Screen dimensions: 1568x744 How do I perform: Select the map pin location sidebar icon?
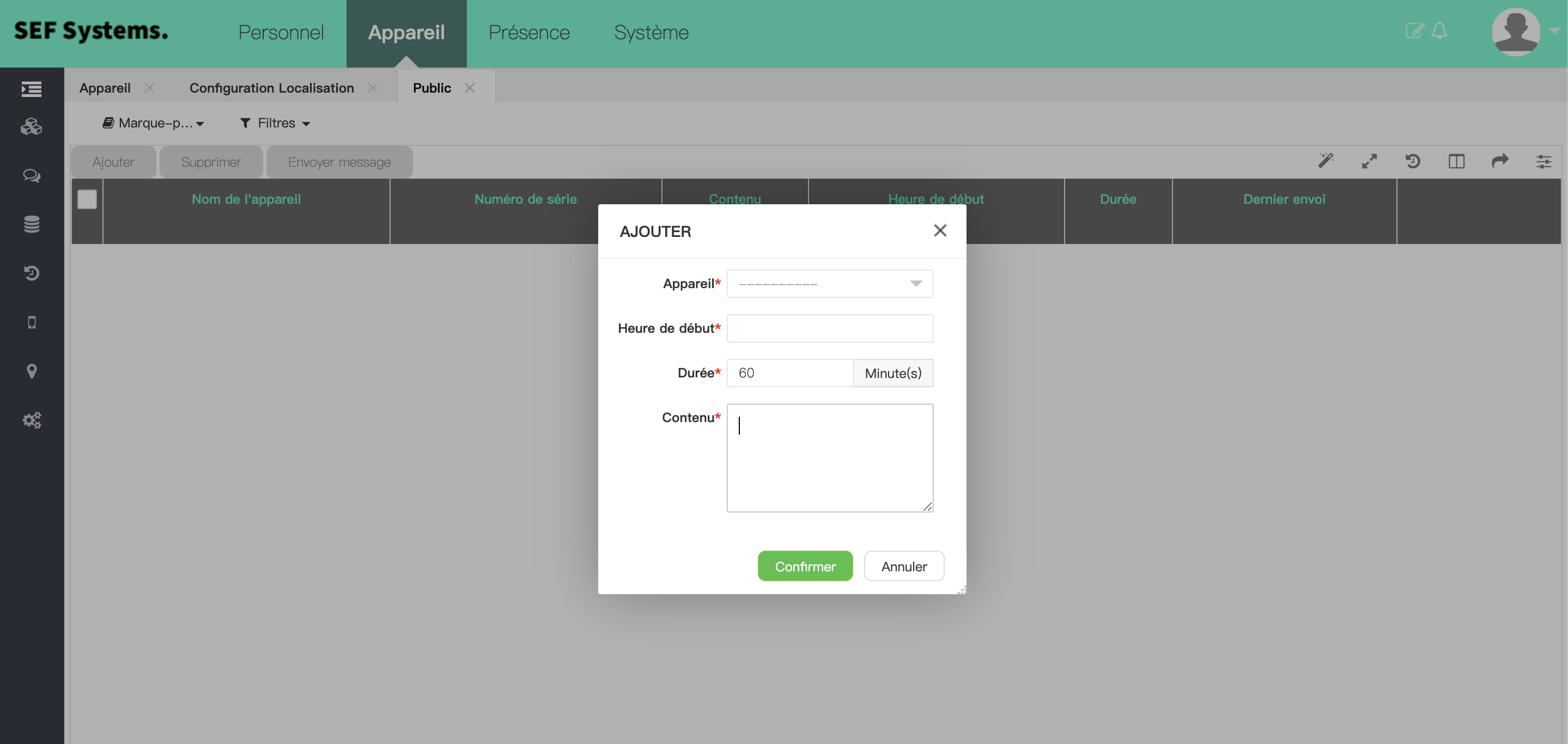click(32, 371)
